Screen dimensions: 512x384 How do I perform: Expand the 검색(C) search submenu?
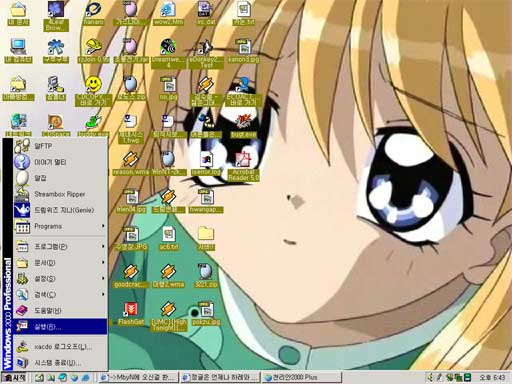coord(61,295)
